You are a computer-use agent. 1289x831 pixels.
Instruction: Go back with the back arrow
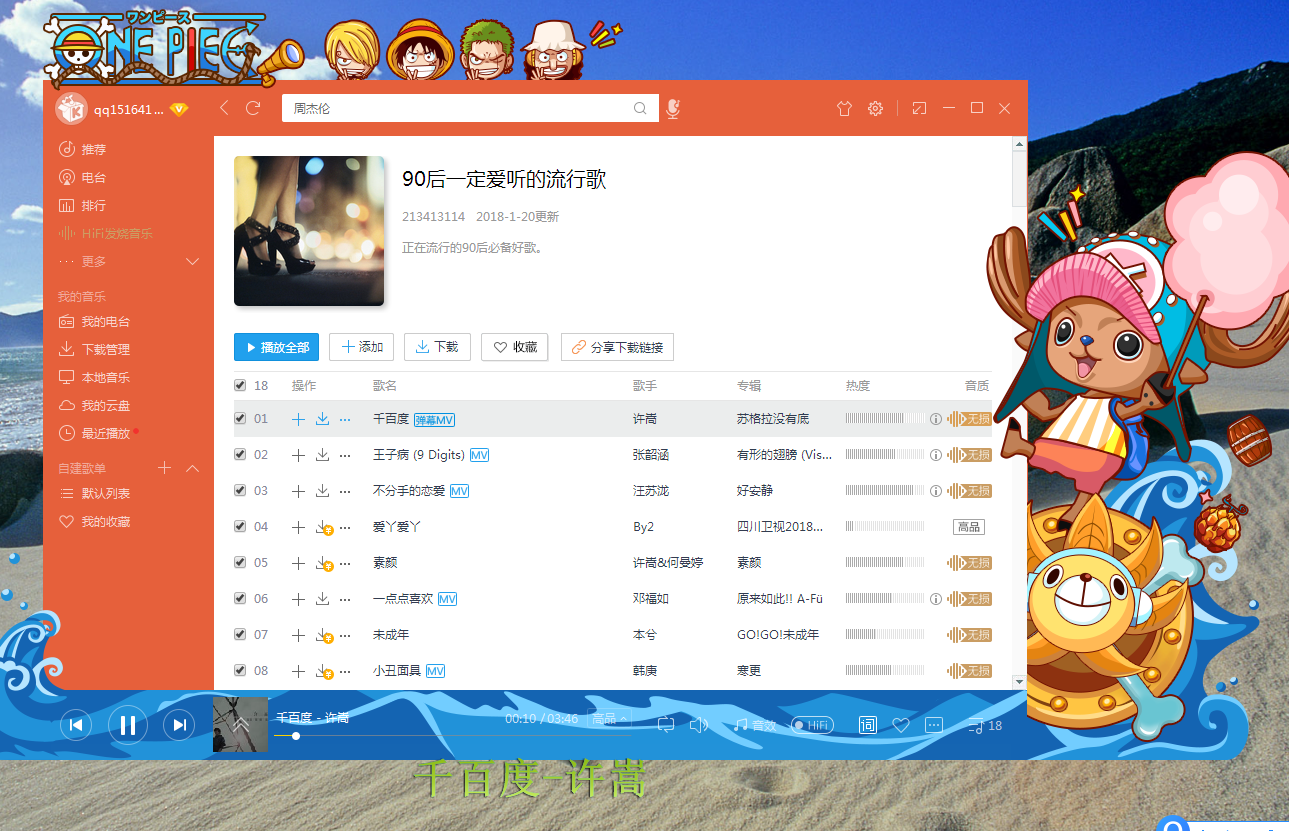point(224,108)
